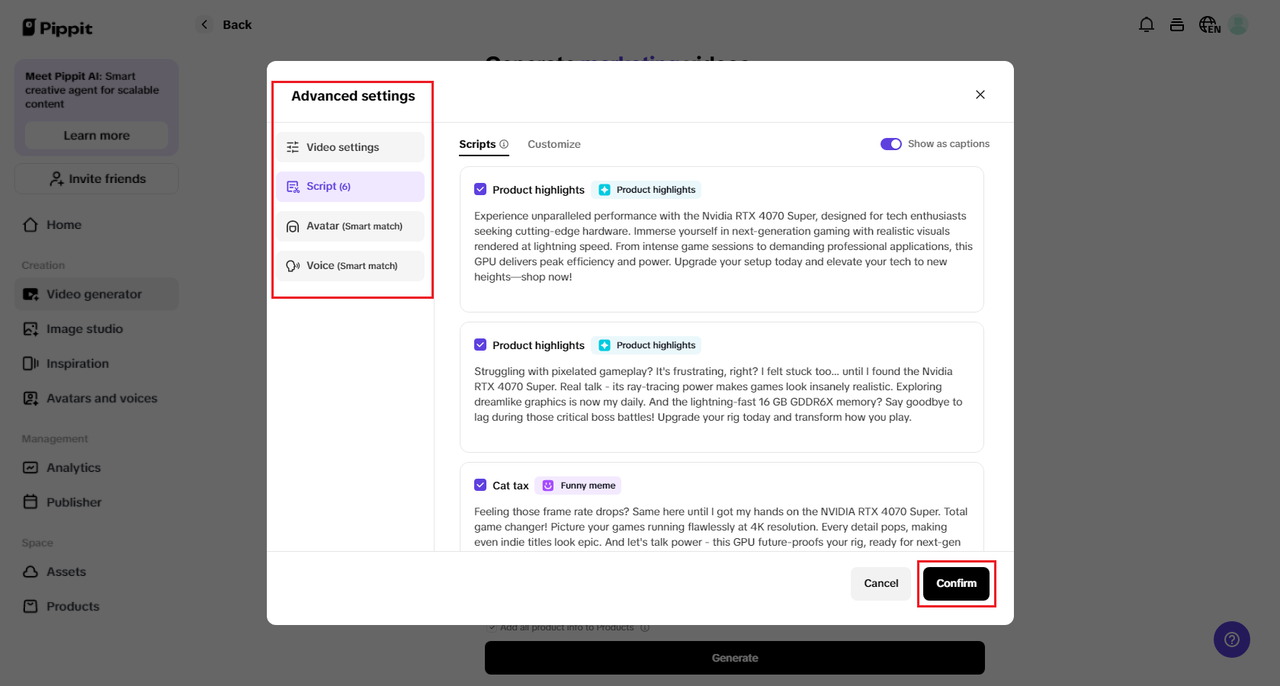
Task: Uncheck the Cat tax script
Action: (480, 484)
